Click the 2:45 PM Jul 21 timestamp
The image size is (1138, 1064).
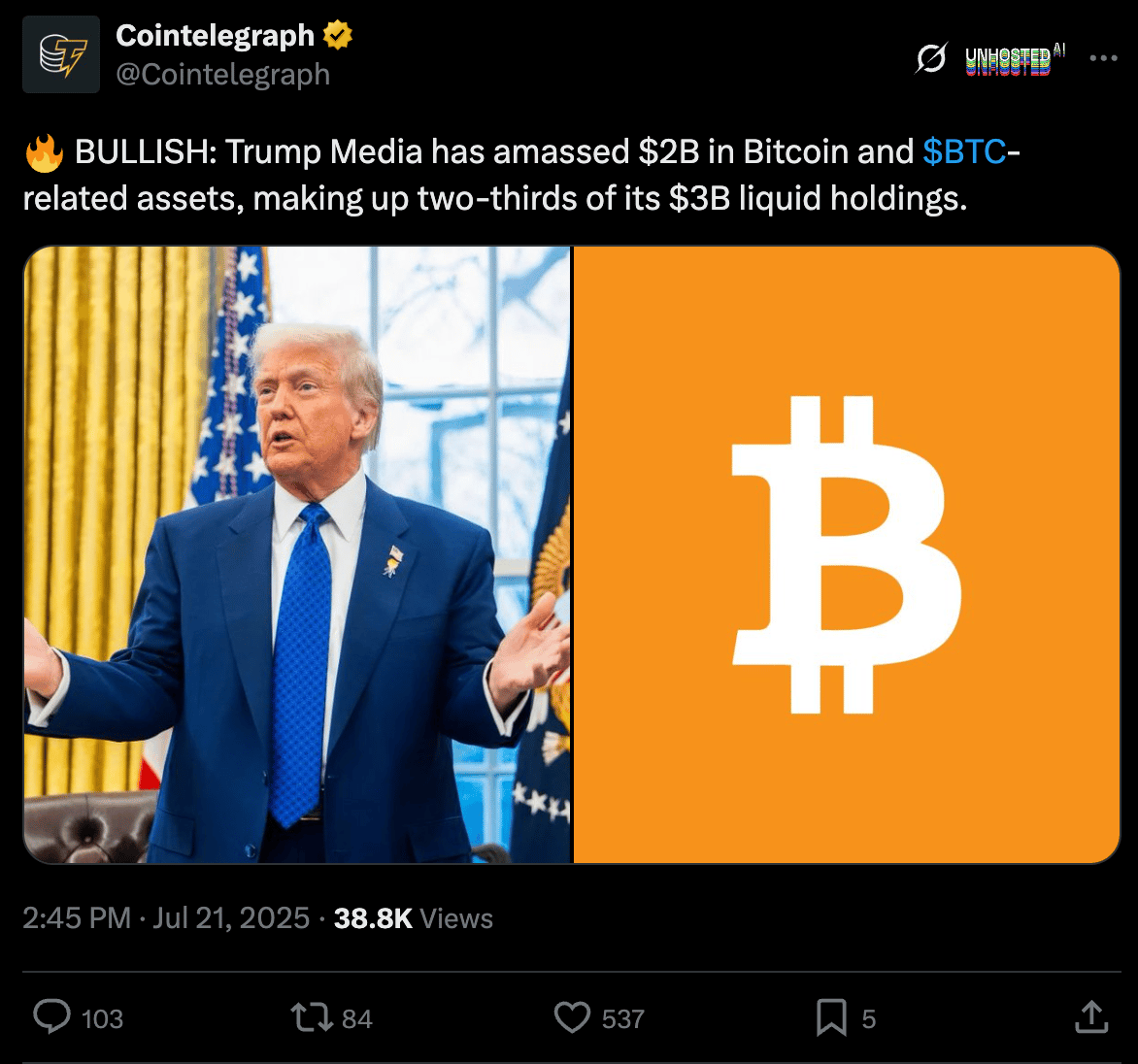pos(166,918)
